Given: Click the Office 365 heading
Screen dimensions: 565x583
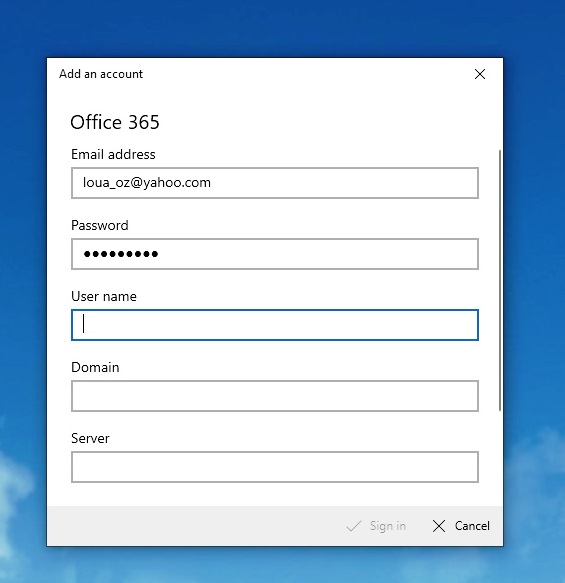Looking at the screenshot, I should coord(115,122).
